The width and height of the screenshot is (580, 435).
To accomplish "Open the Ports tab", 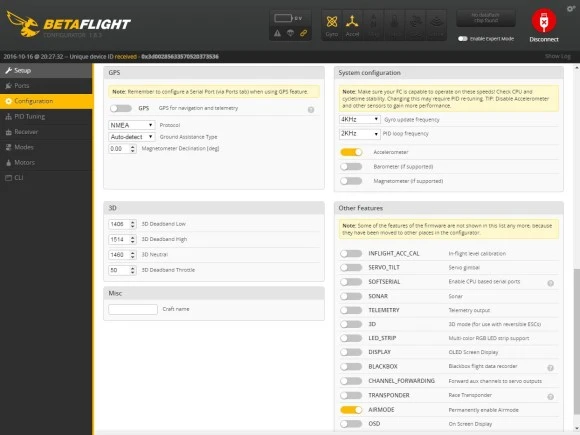I will 46,85.
